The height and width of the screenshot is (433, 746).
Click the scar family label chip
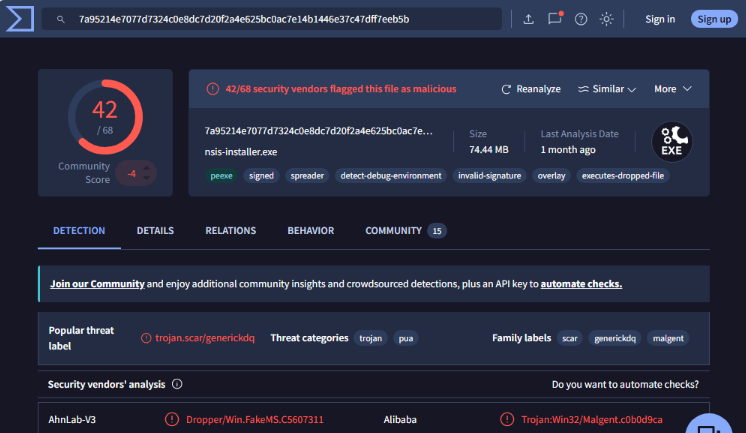tap(569, 338)
